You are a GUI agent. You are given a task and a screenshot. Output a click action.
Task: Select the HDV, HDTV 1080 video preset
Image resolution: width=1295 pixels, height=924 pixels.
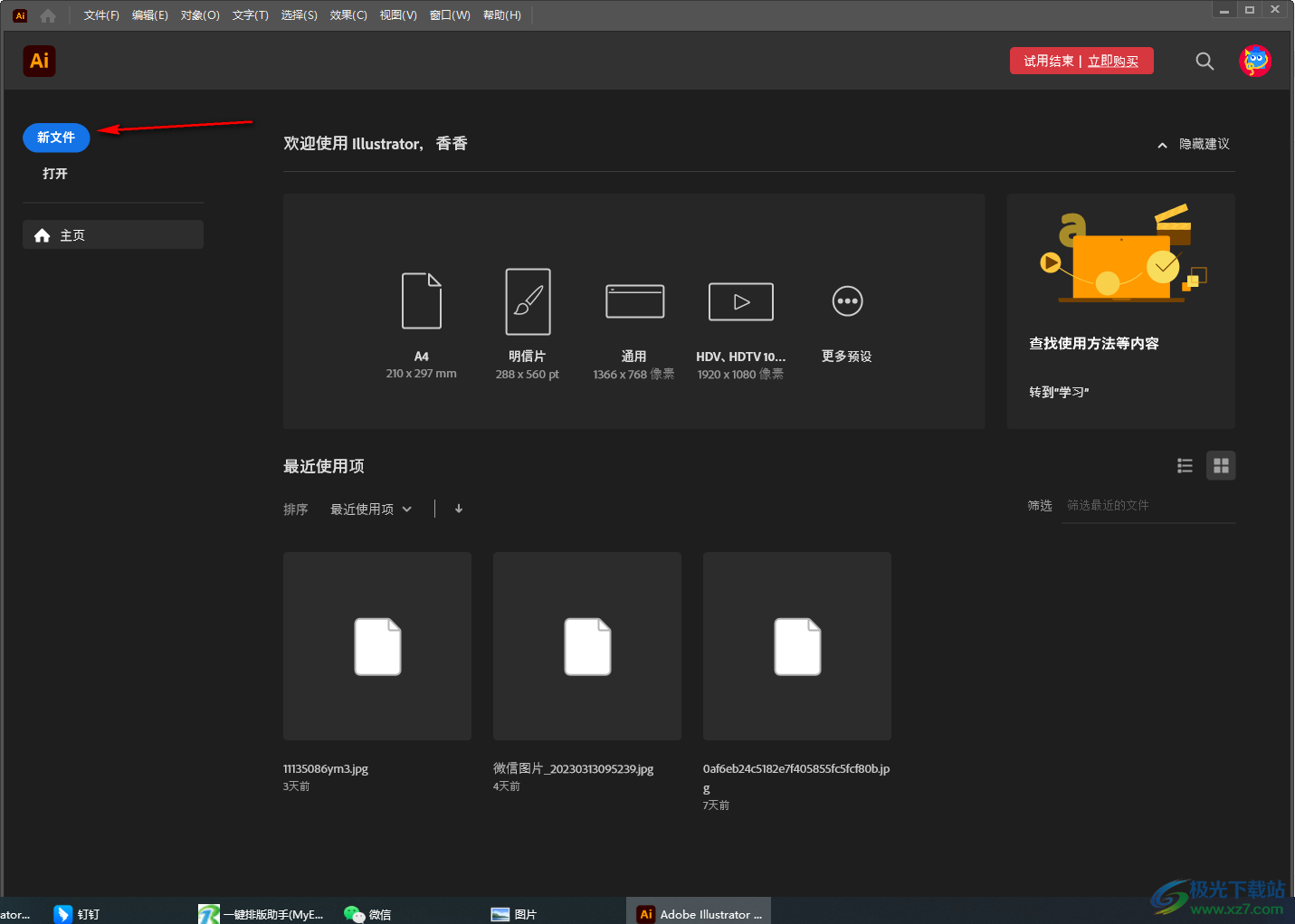coord(740,301)
